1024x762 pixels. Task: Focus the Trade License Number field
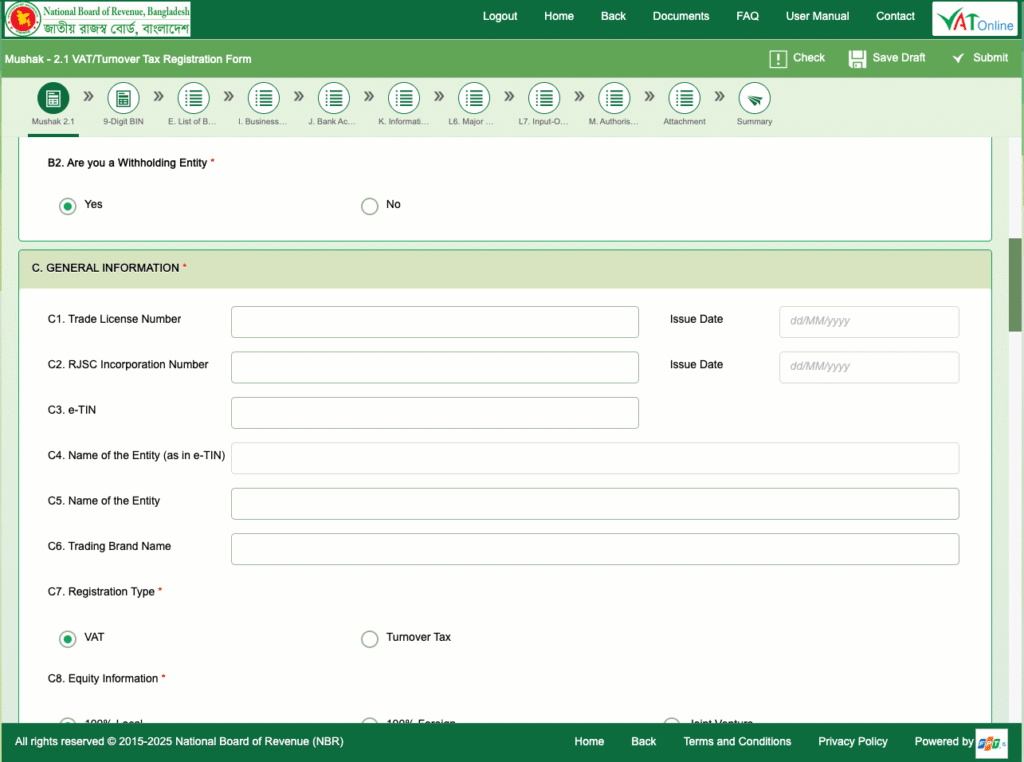coord(435,322)
